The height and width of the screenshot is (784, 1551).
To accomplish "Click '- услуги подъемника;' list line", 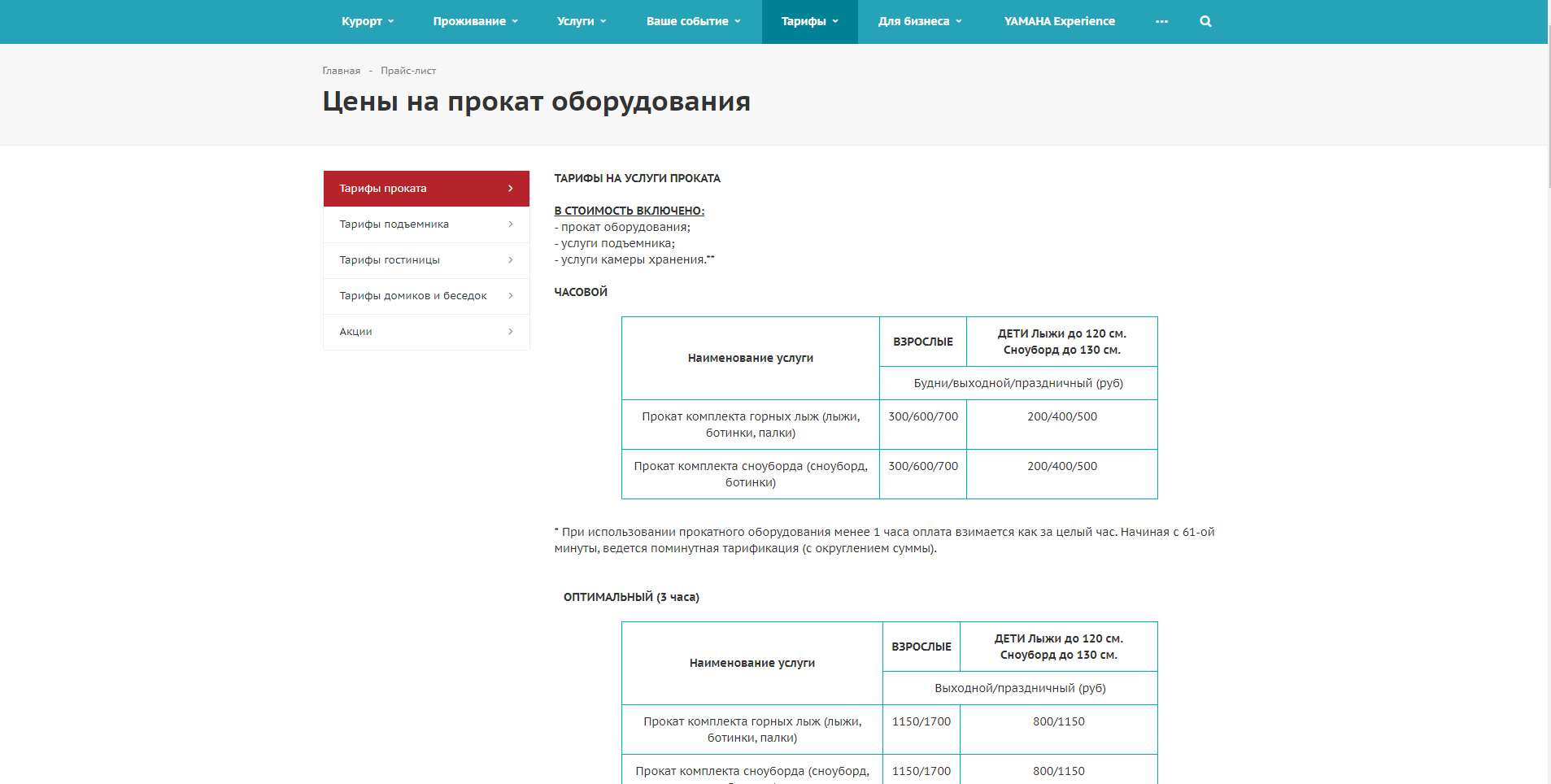I will pos(614,243).
